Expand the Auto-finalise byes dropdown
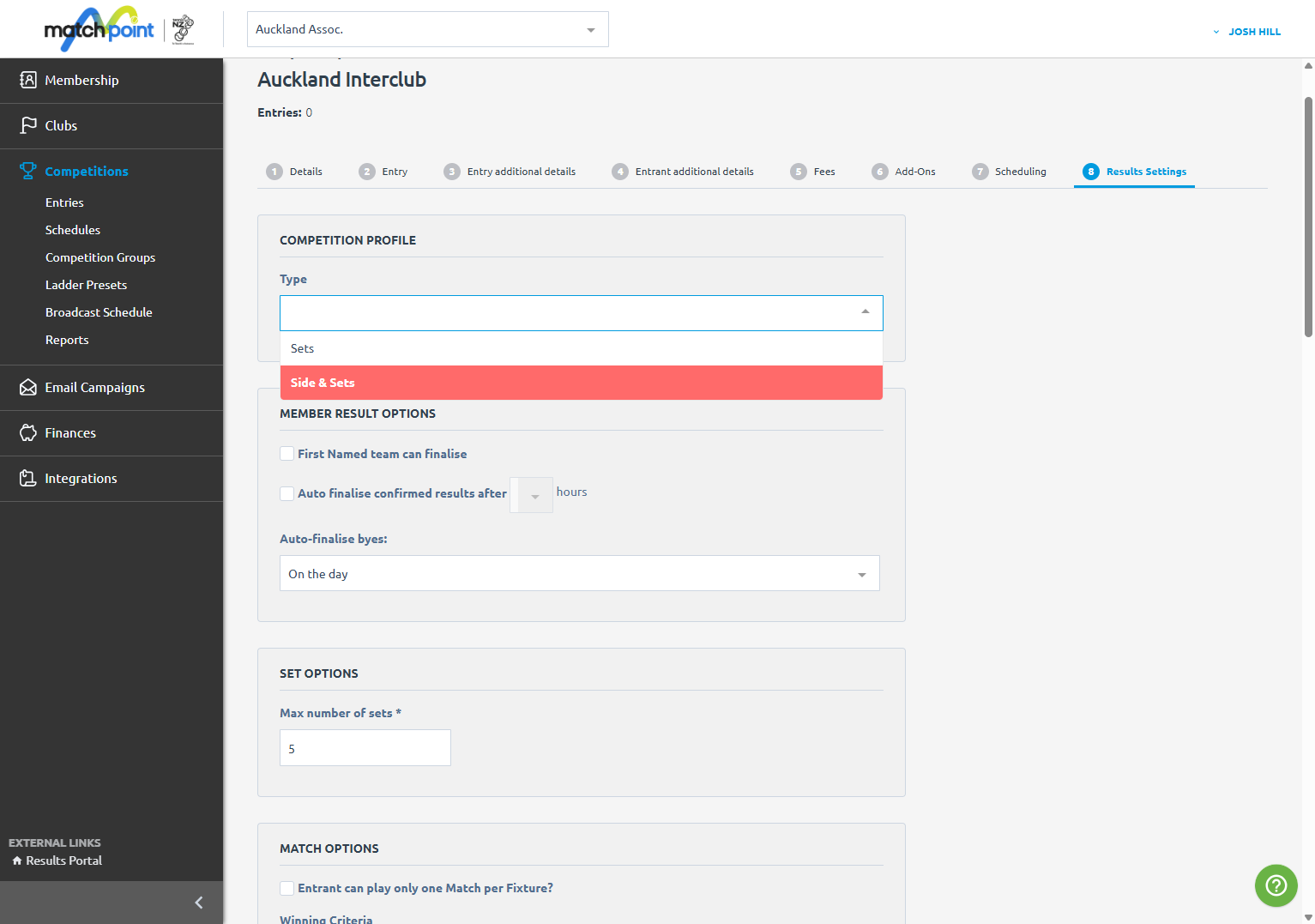The height and width of the screenshot is (924, 1315). tap(580, 573)
